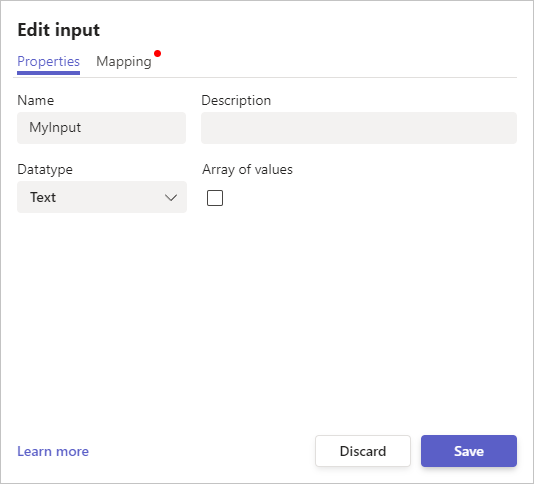
Task: Enable the Array of values checkbox
Action: 215,198
